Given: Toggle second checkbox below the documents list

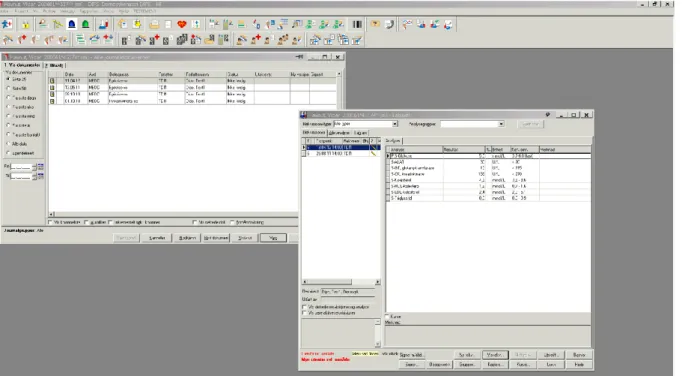Looking at the screenshot, I should point(87,222).
